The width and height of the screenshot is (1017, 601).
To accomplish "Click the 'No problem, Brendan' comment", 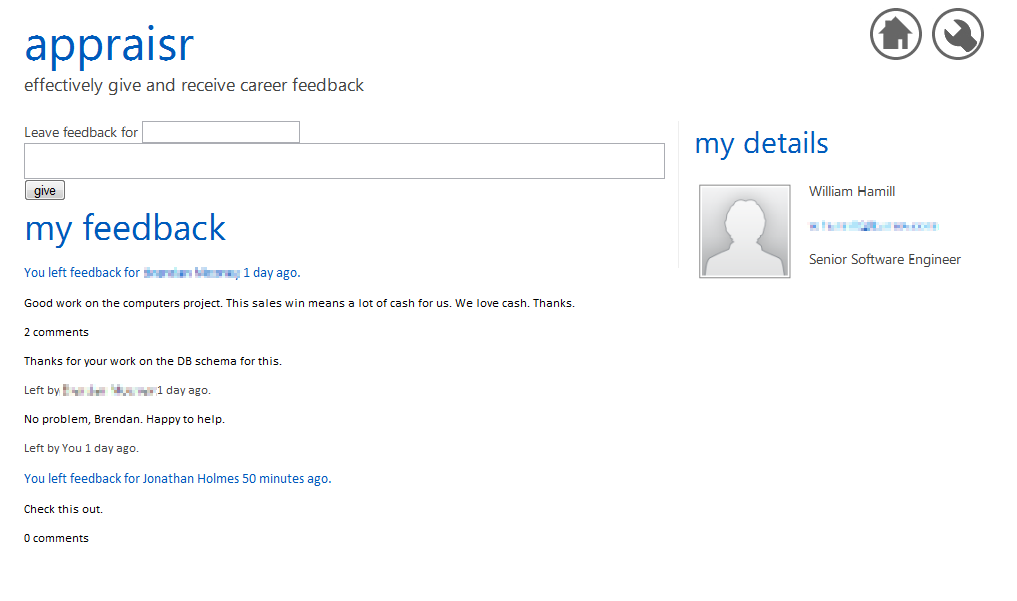I will 125,419.
